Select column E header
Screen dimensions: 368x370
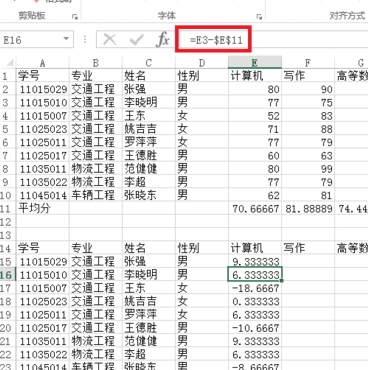[x=255, y=62]
